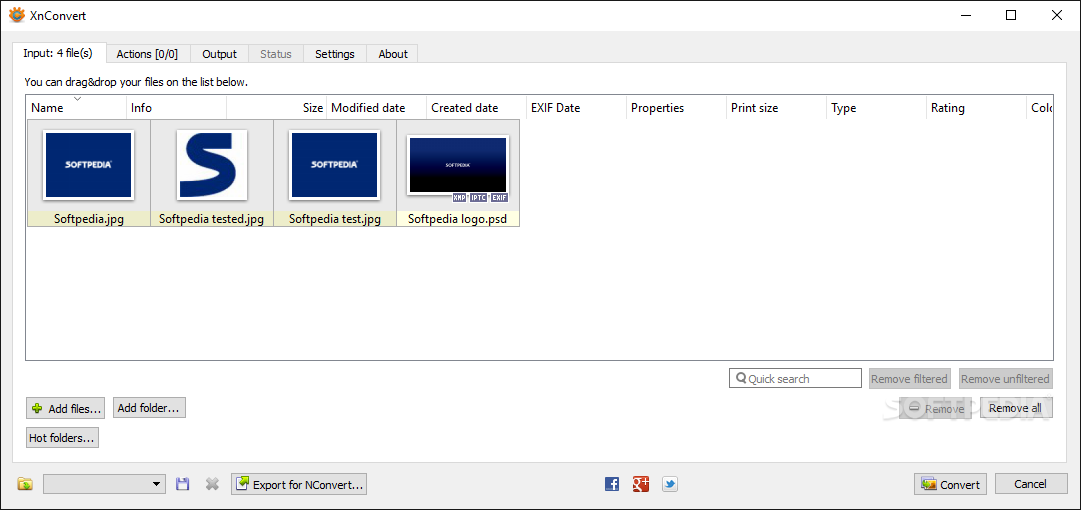Expand the script preset dropdown
Image resolution: width=1081 pixels, height=510 pixels.
click(x=157, y=484)
